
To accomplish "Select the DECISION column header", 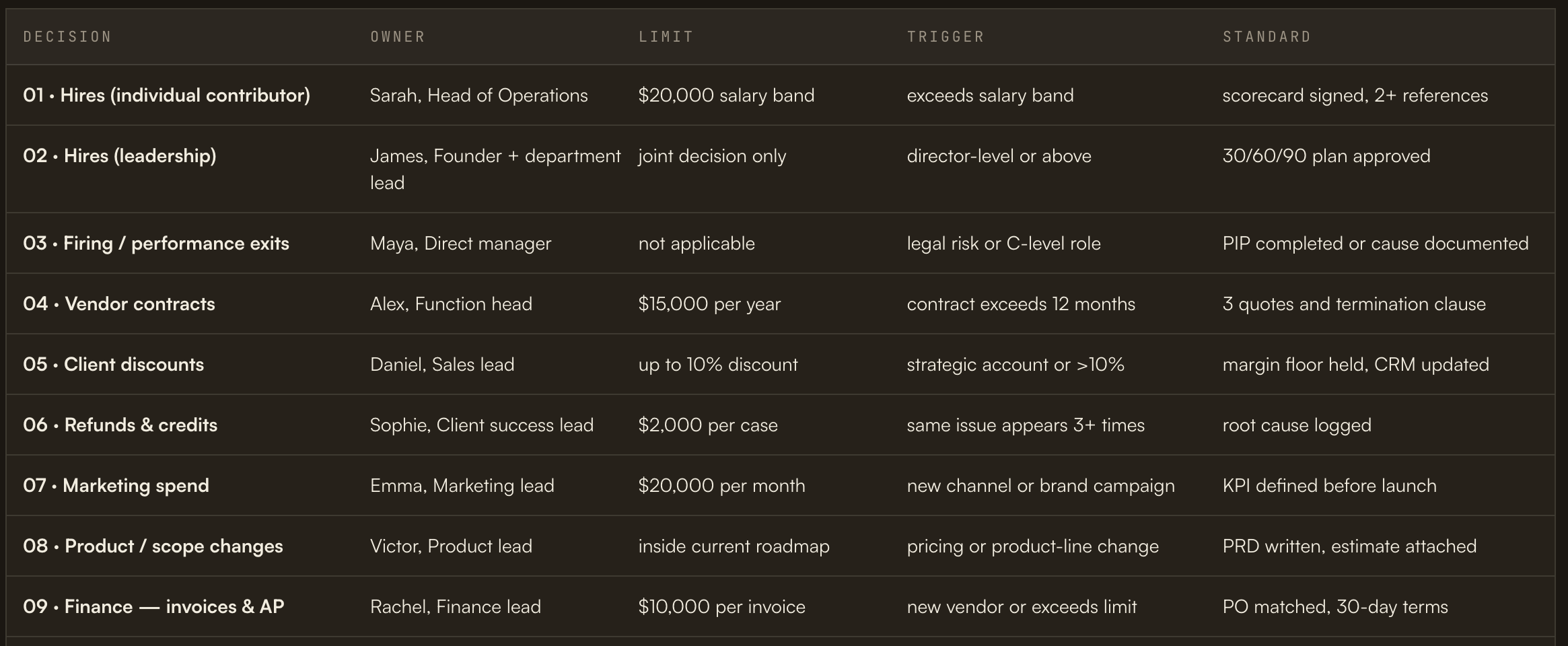I will [x=67, y=36].
